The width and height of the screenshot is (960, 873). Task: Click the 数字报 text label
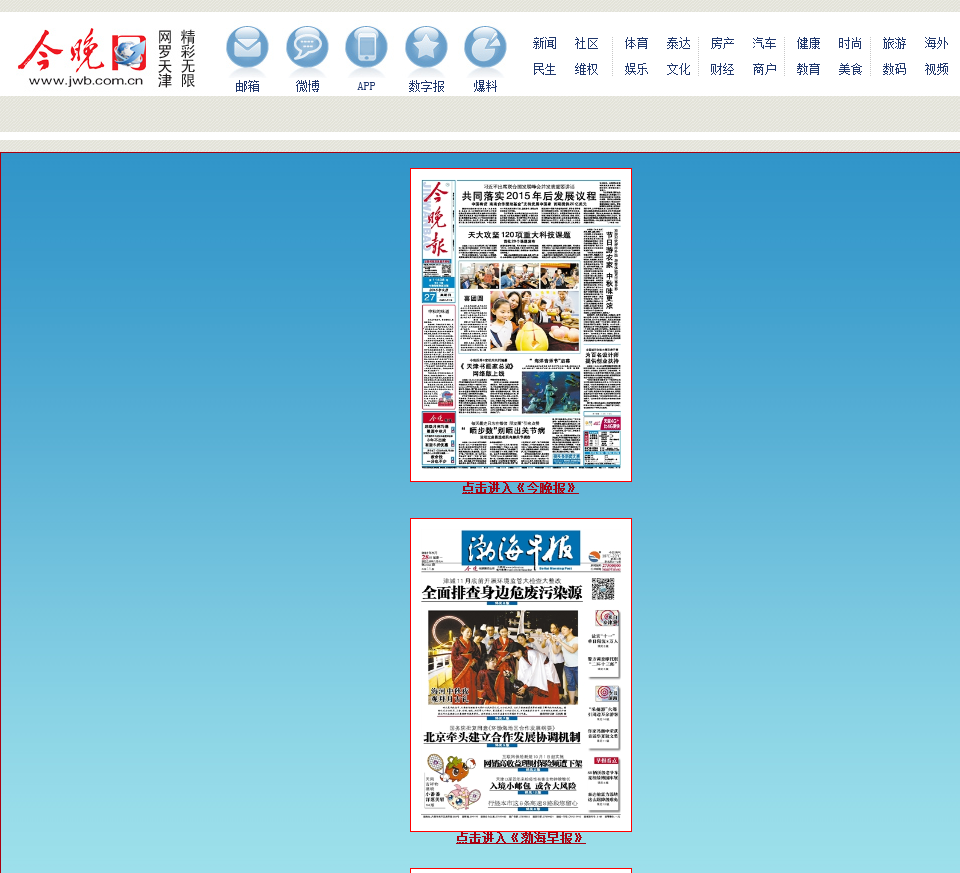pyautogui.click(x=427, y=86)
